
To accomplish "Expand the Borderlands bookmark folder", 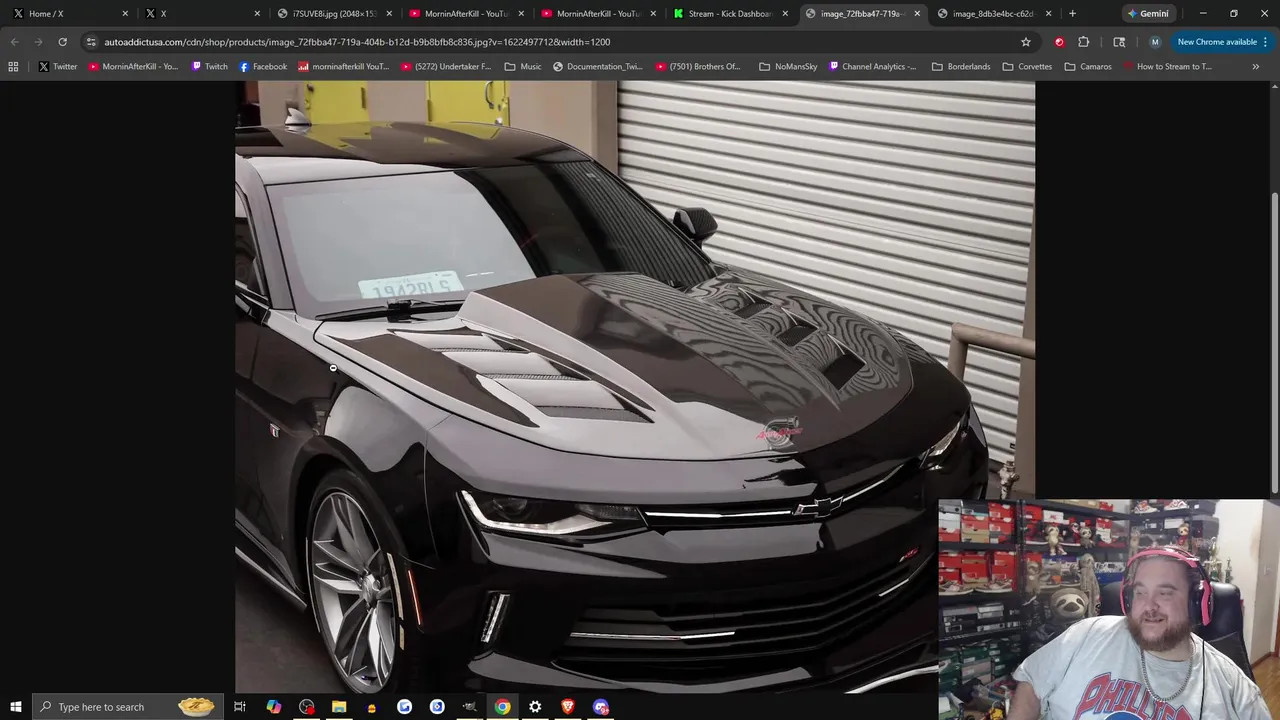I will click(961, 67).
